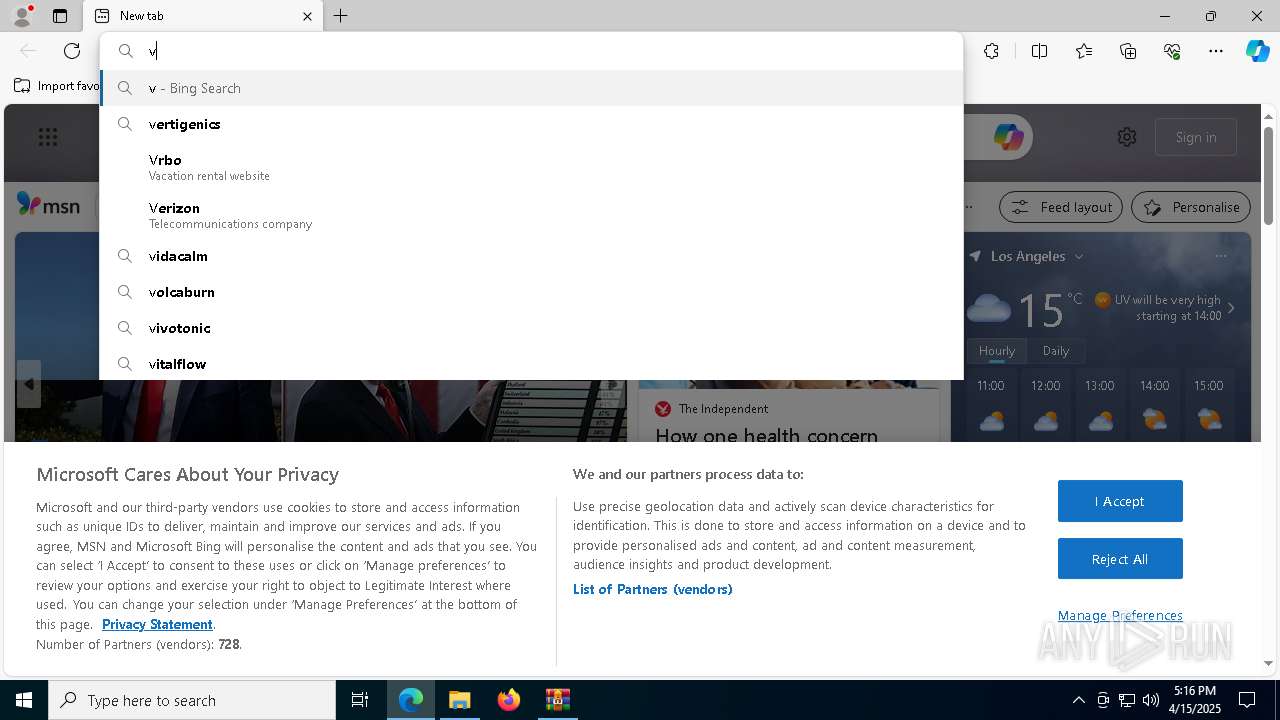Image resolution: width=1280 pixels, height=720 pixels.
Task: Open The Independent health concern article
Action: click(766, 435)
